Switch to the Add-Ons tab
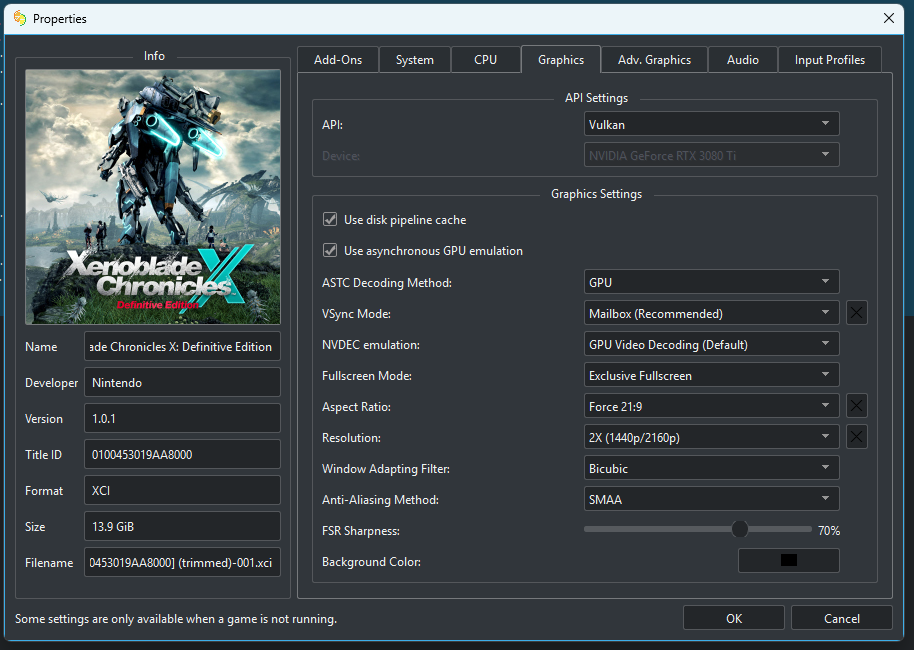 click(x=338, y=59)
